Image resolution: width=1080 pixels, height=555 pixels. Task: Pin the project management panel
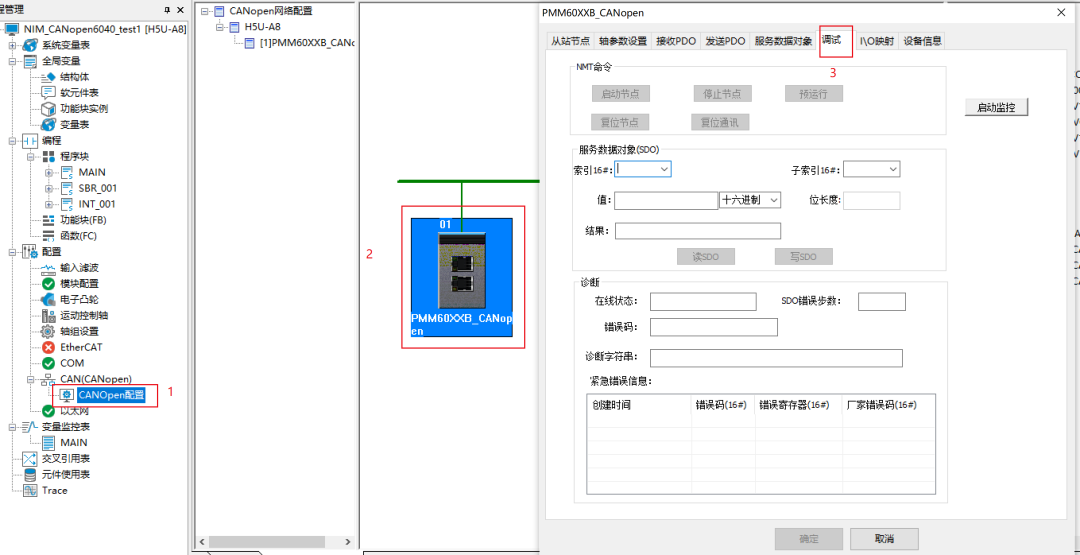tap(167, 10)
